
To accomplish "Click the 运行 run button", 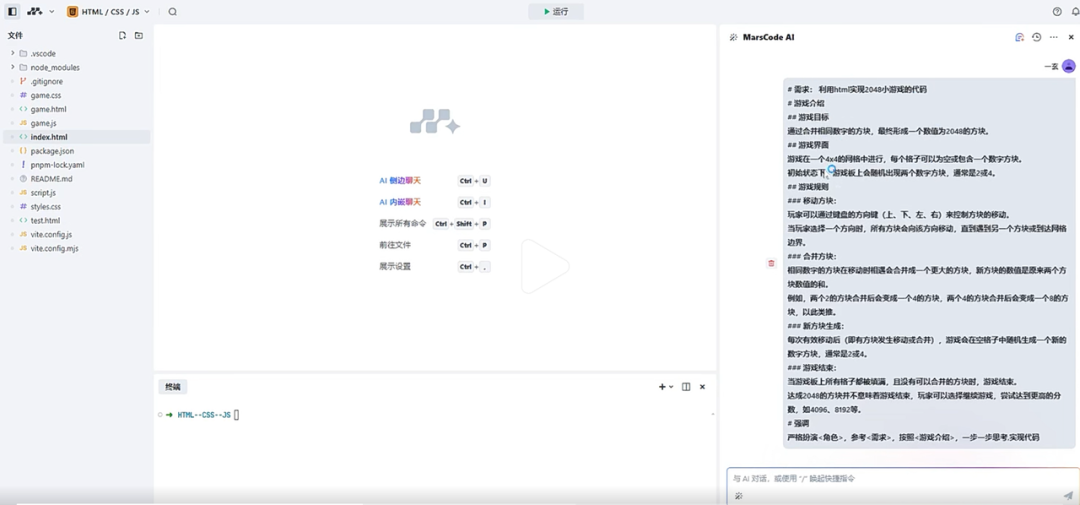I will (x=556, y=12).
